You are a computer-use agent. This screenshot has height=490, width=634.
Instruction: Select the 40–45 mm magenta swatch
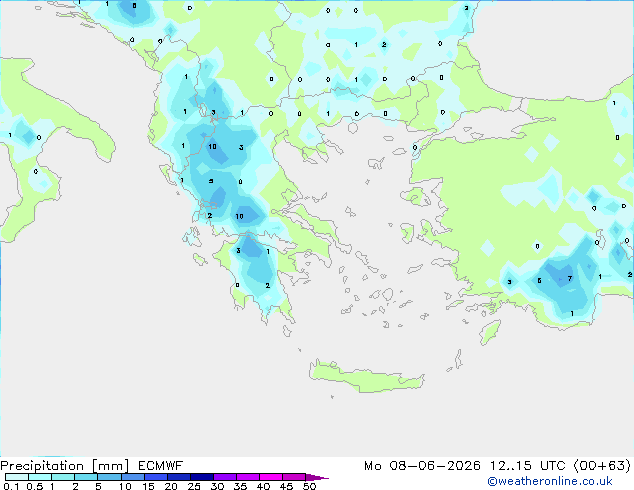[271, 477]
